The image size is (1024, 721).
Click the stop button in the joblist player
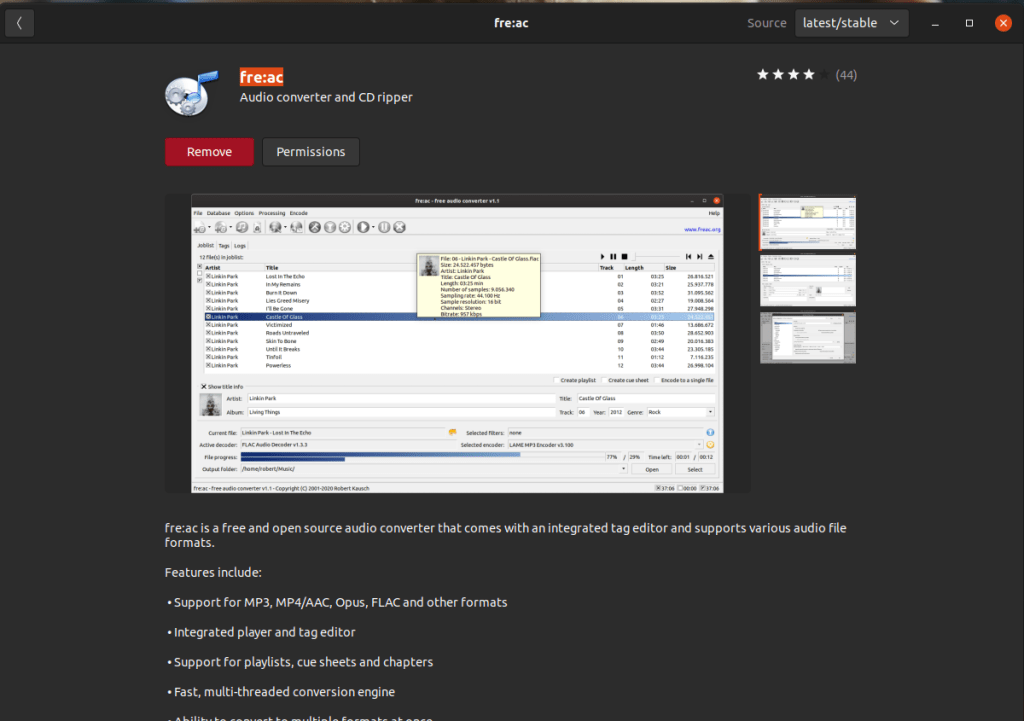click(x=624, y=257)
